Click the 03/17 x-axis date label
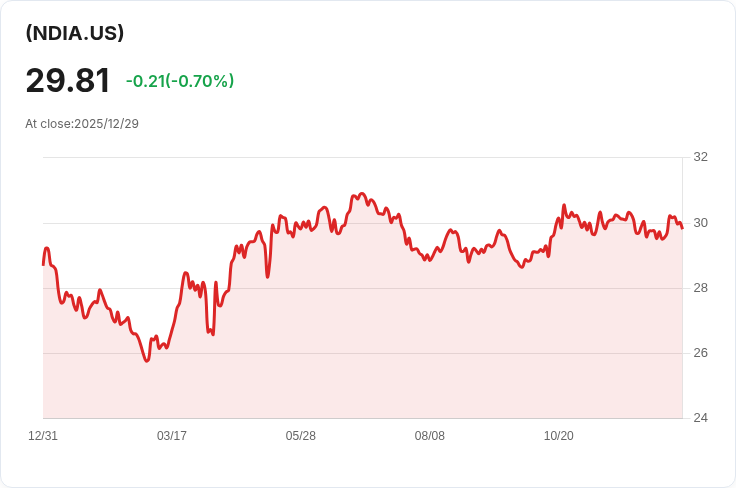The image size is (736, 488). pyautogui.click(x=172, y=436)
